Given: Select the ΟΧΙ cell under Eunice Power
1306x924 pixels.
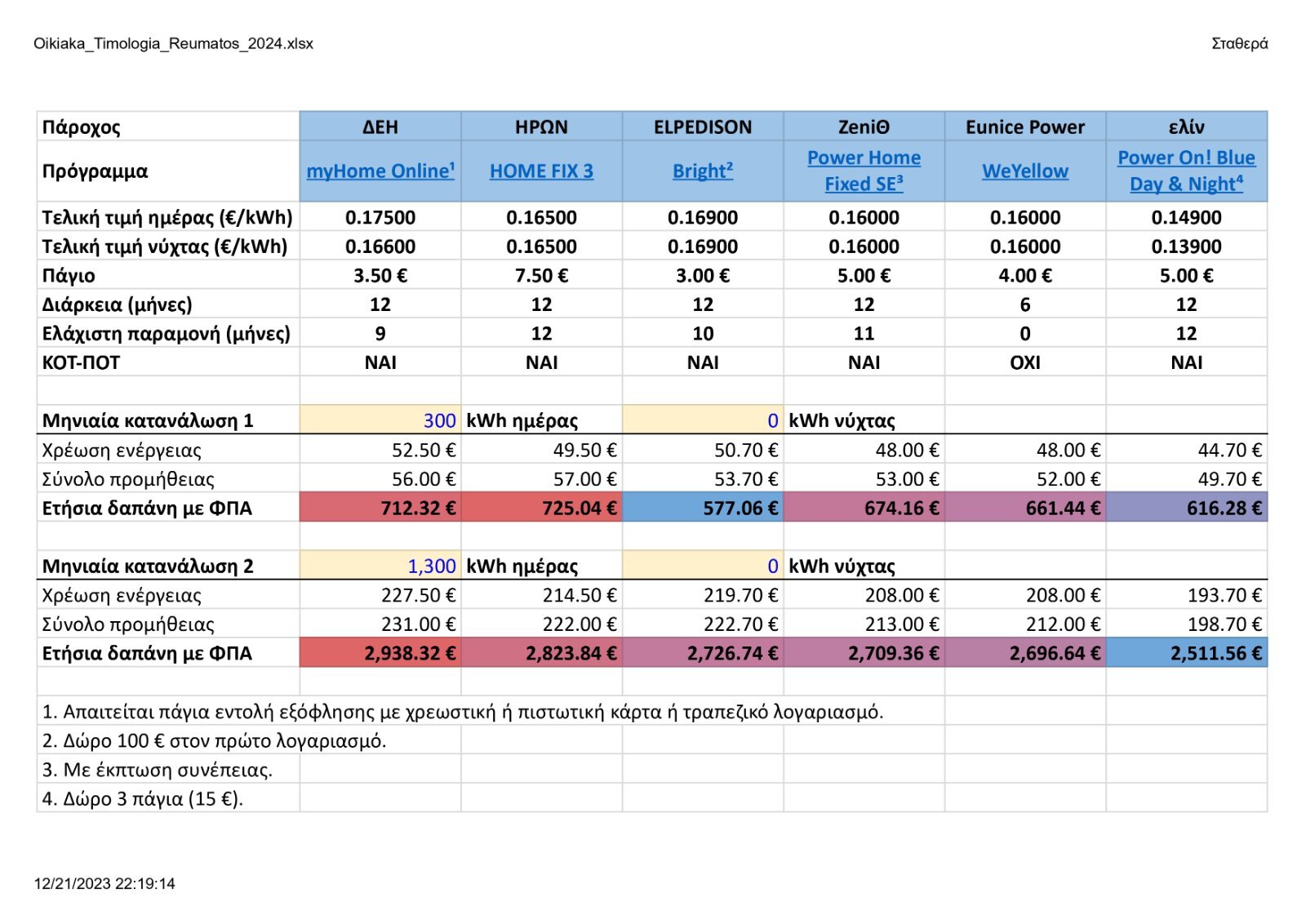Looking at the screenshot, I should coord(1025,362).
